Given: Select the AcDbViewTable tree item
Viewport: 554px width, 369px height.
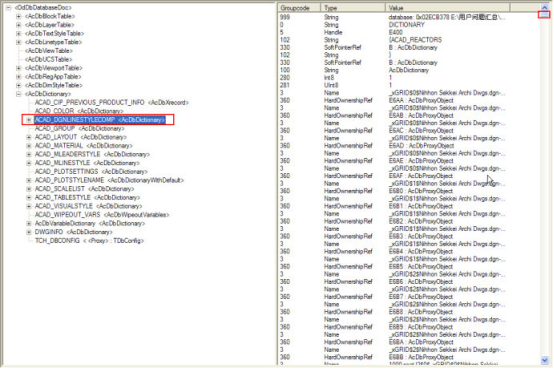Looking at the screenshot, I should [49, 51].
